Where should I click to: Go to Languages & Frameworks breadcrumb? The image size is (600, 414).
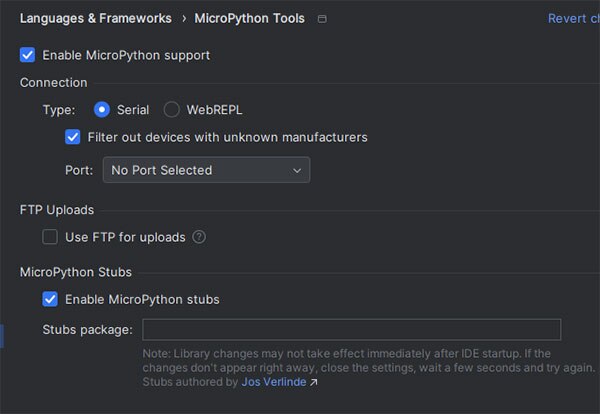pos(96,19)
